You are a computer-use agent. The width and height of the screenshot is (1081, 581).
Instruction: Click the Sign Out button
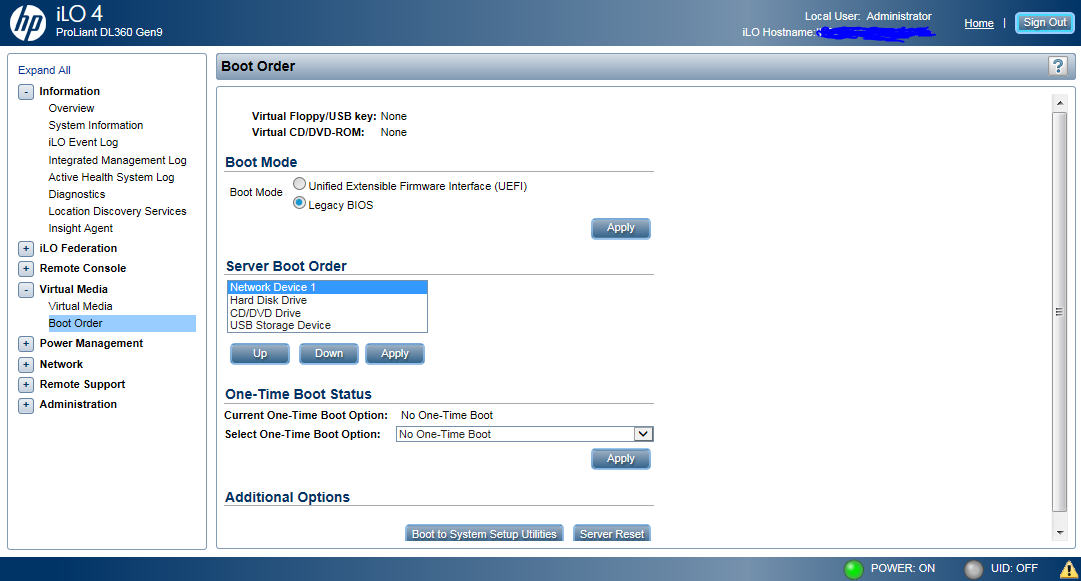(x=1044, y=23)
